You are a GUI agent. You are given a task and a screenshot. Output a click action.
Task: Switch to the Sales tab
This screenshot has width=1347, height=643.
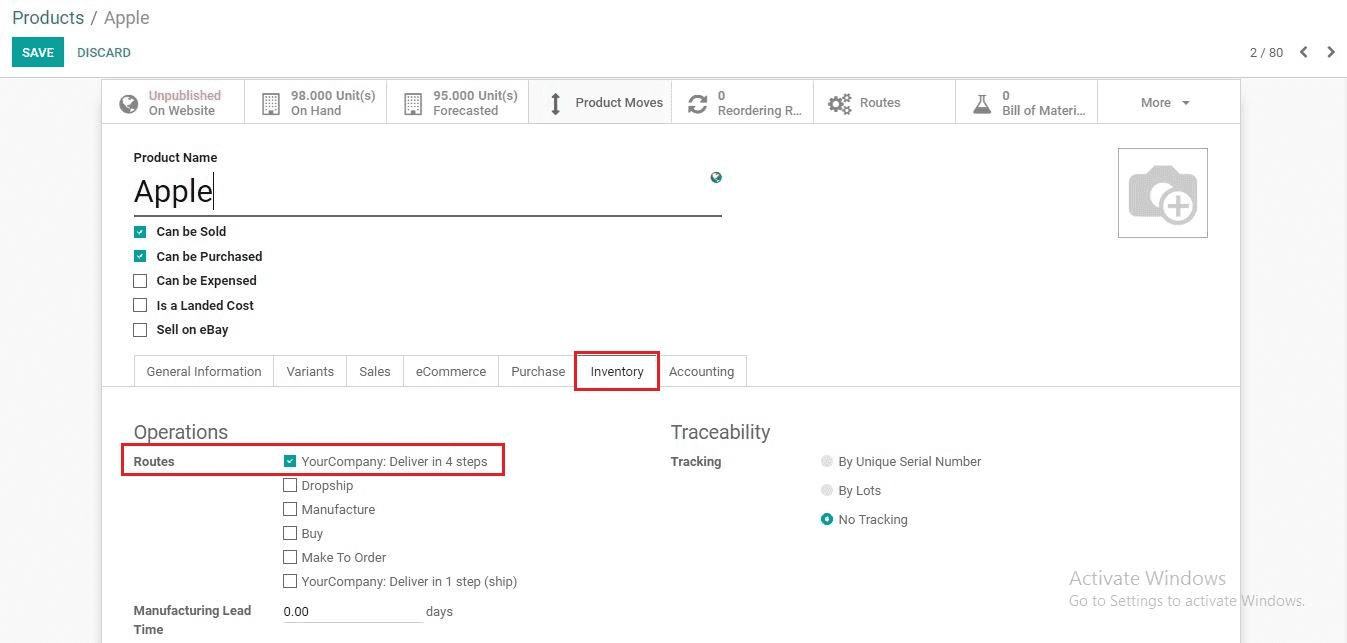coord(375,371)
